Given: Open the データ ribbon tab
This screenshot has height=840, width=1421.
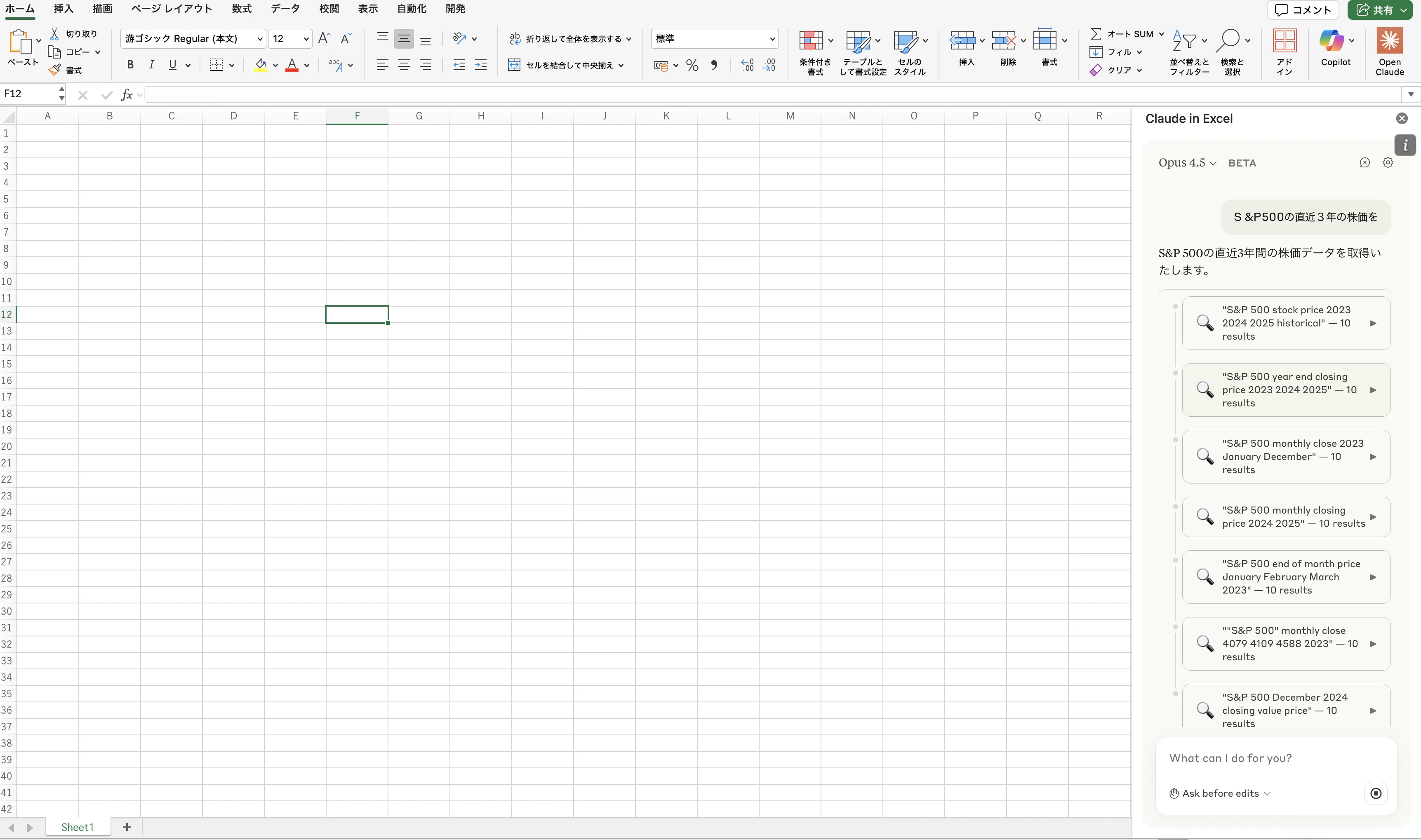Looking at the screenshot, I should (x=285, y=9).
